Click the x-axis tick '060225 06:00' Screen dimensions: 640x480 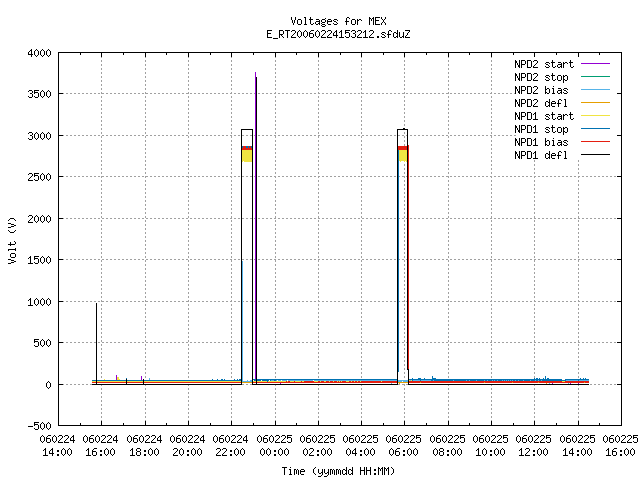click(404, 446)
